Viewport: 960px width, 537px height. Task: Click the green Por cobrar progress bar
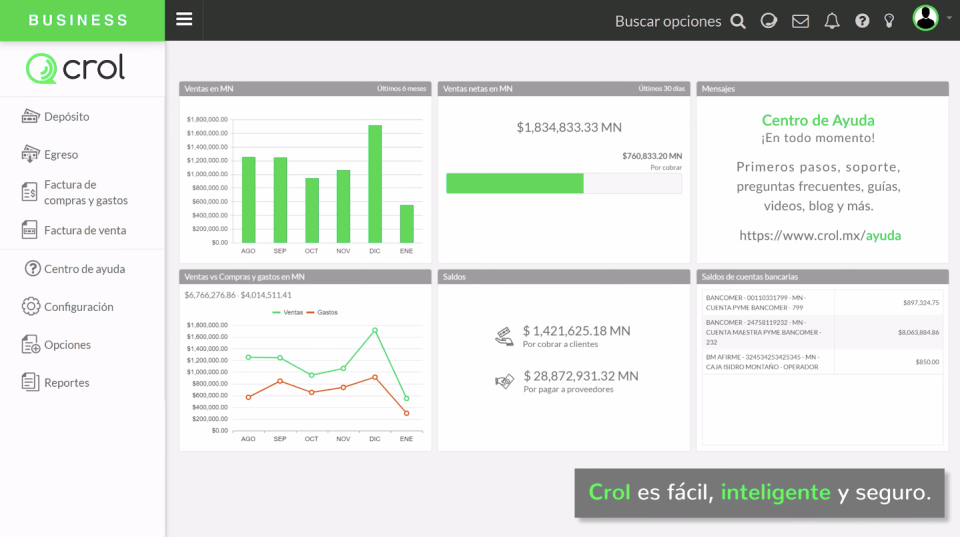[514, 183]
